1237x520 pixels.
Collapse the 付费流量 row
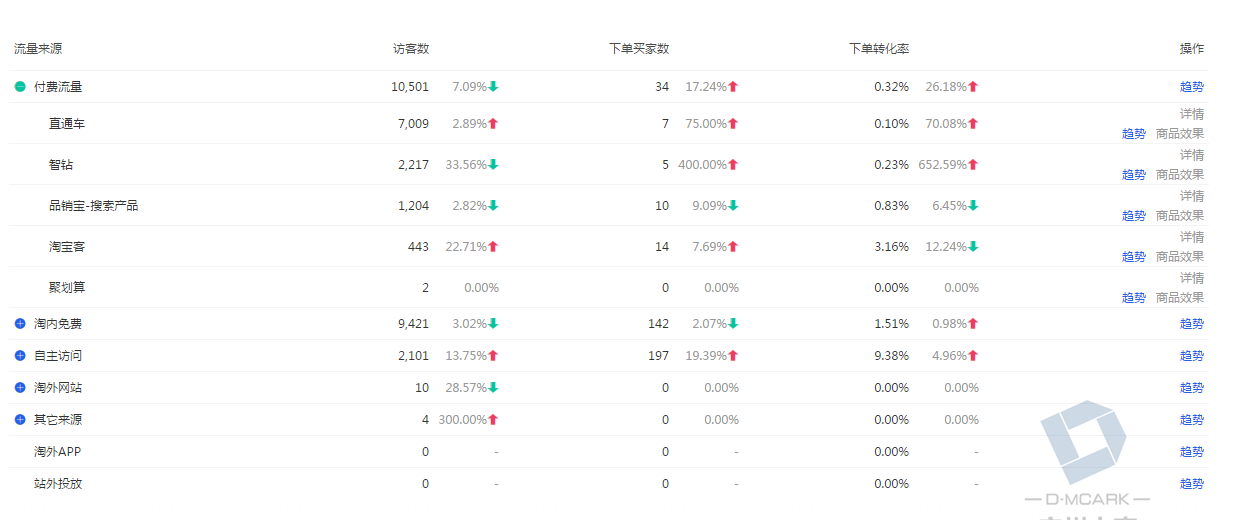(20, 87)
